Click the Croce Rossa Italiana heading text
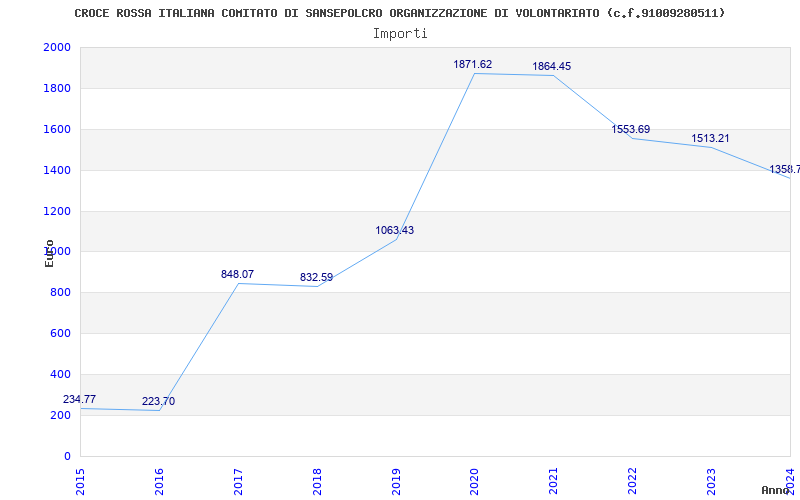800x500 pixels. [399, 13]
